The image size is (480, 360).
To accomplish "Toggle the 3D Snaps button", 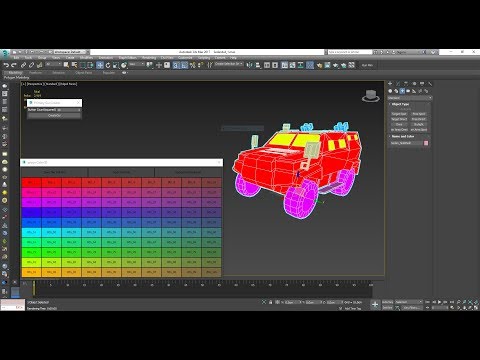I will (x=176, y=65).
